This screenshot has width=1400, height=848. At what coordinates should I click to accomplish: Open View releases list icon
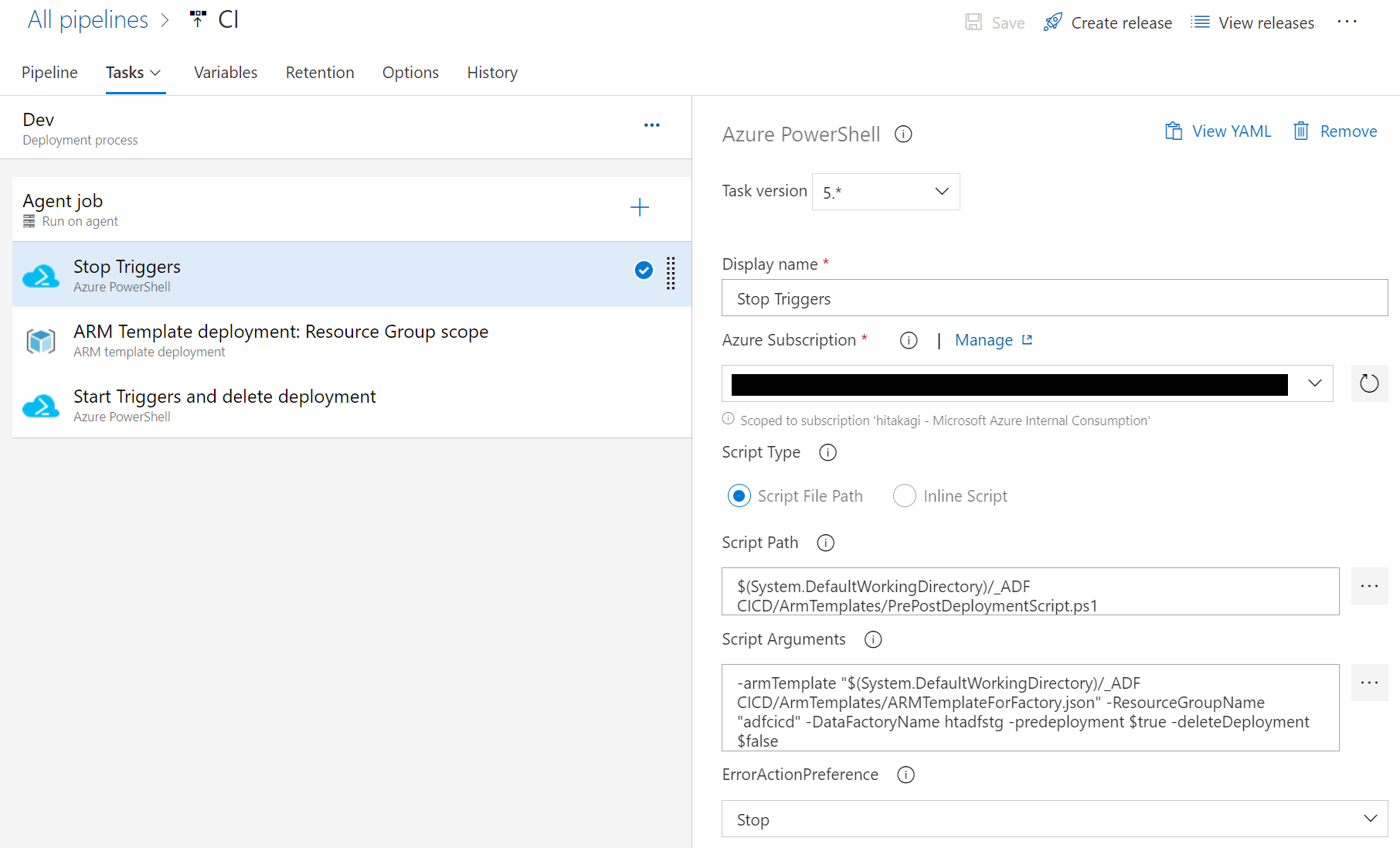pos(1200,22)
